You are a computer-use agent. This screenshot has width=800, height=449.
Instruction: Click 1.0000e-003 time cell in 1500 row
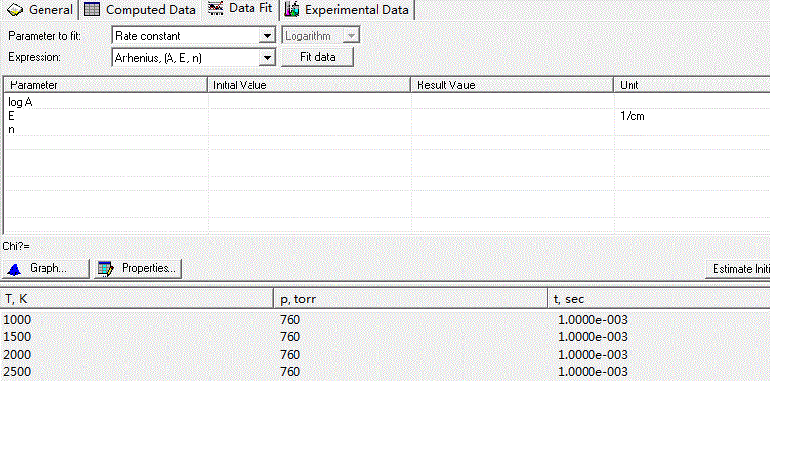[x=593, y=337]
